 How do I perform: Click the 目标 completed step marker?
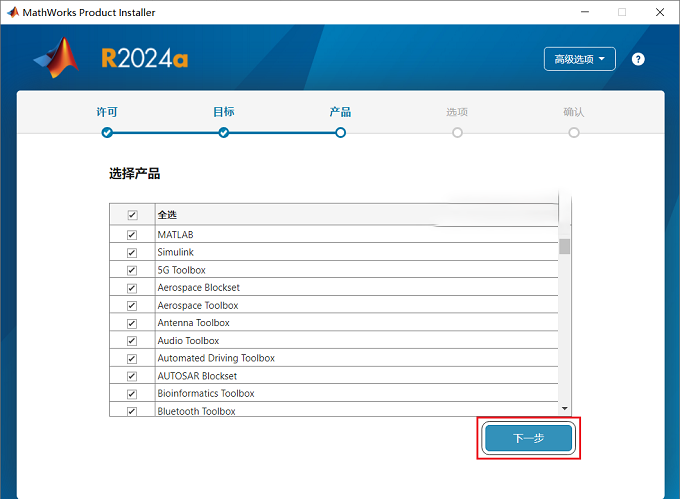pyautogui.click(x=224, y=133)
